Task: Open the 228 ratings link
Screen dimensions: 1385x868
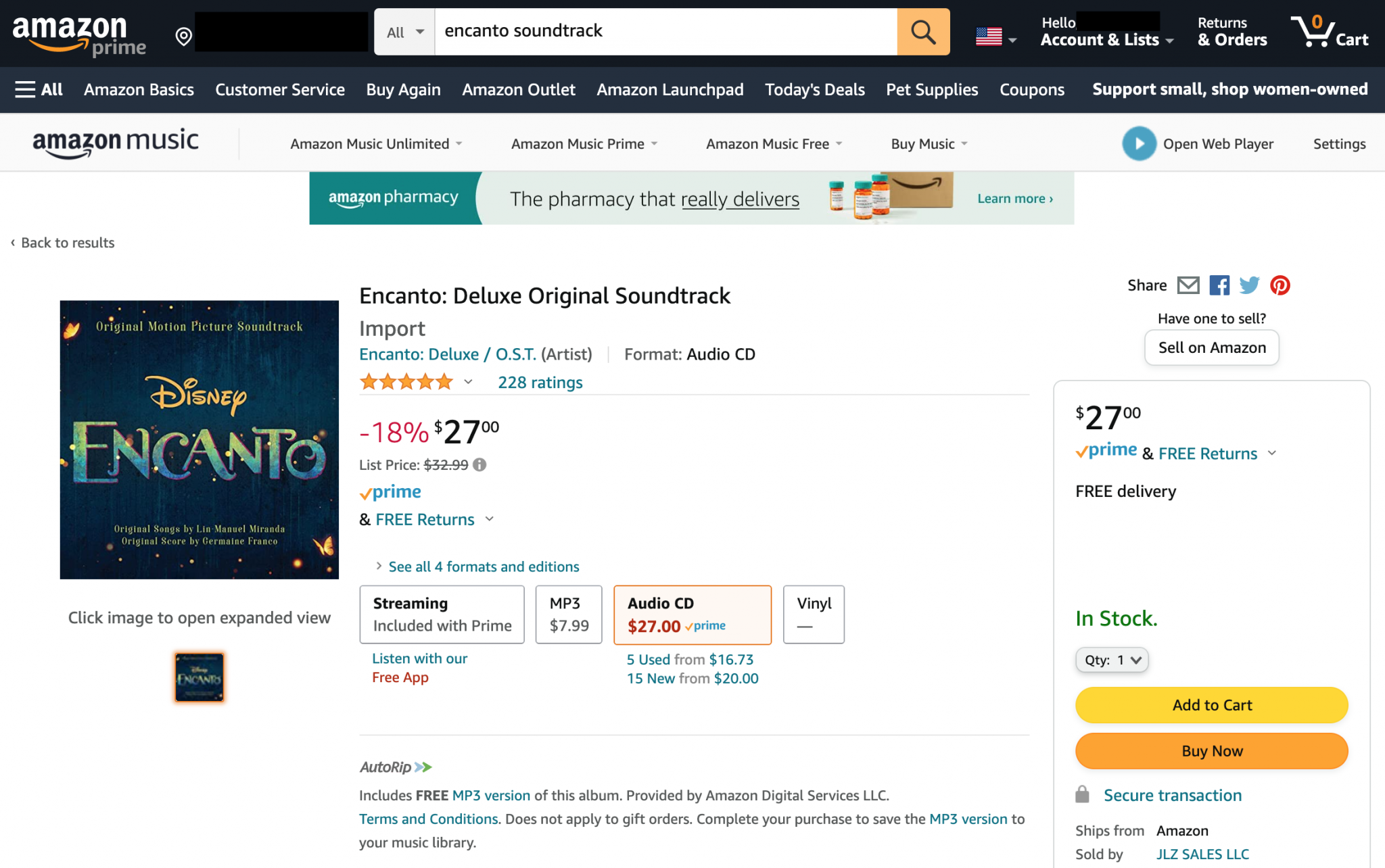Action: 540,383
